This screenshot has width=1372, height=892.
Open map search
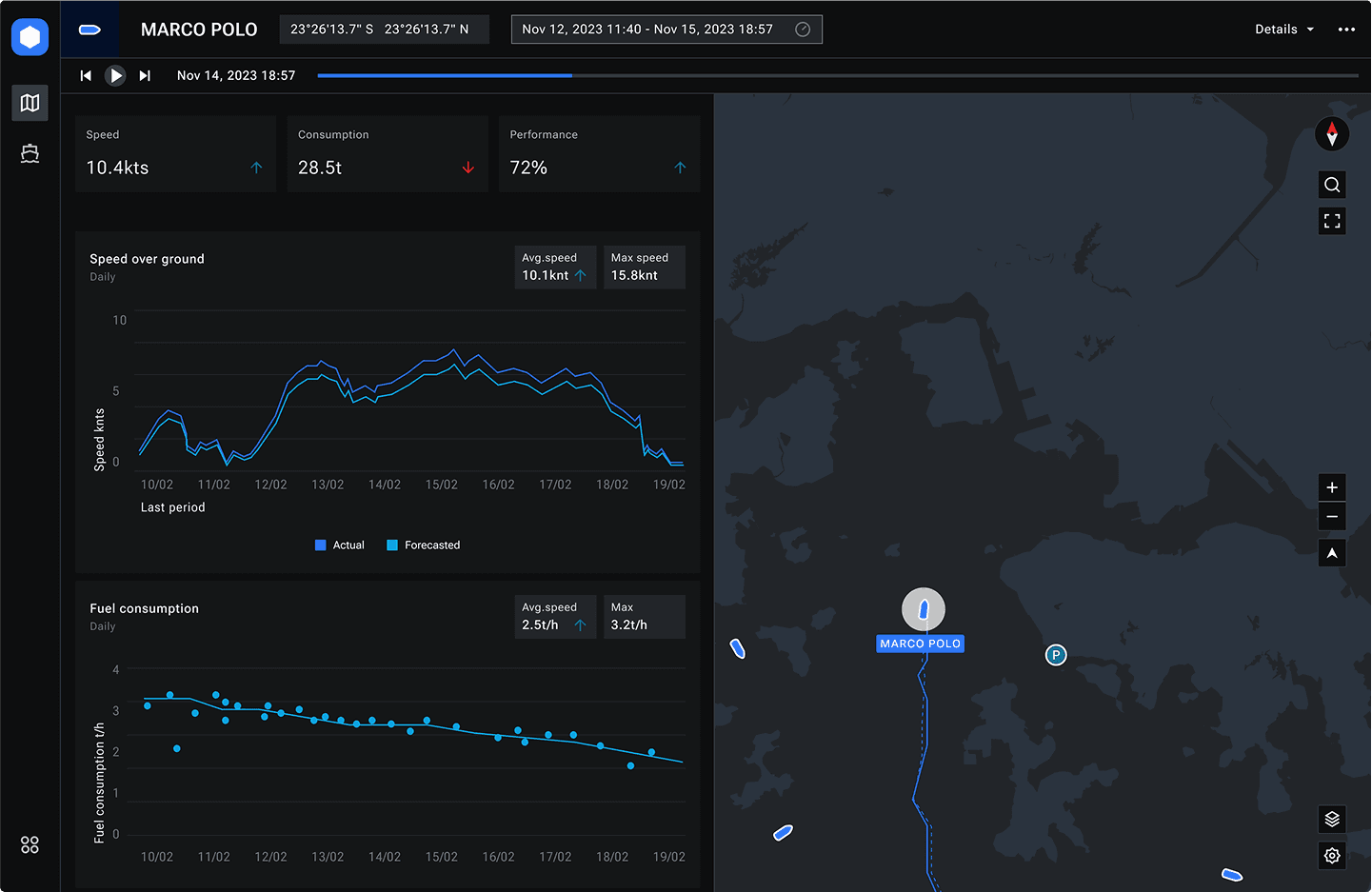click(x=1332, y=185)
